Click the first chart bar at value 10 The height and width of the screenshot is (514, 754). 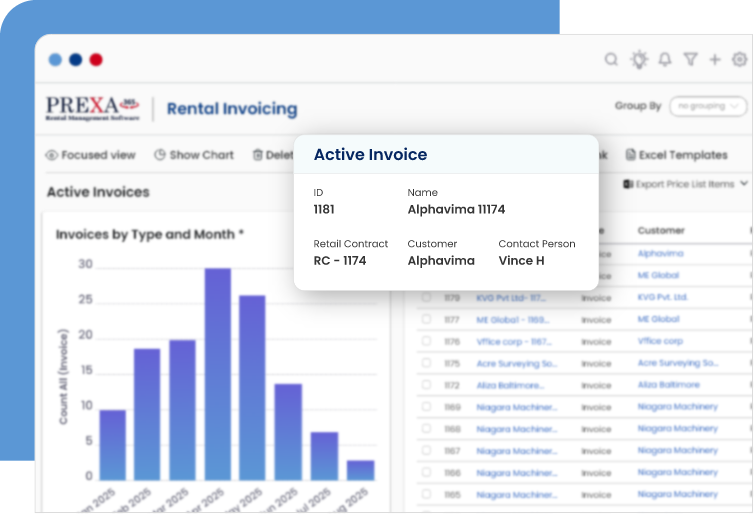(113, 445)
